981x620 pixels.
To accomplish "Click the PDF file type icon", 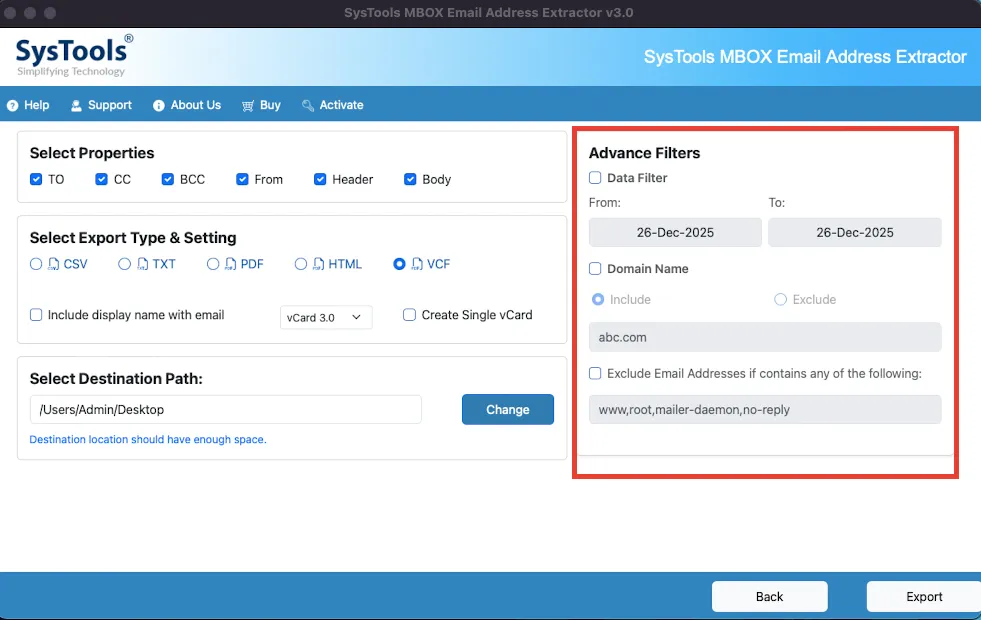I will (231, 264).
